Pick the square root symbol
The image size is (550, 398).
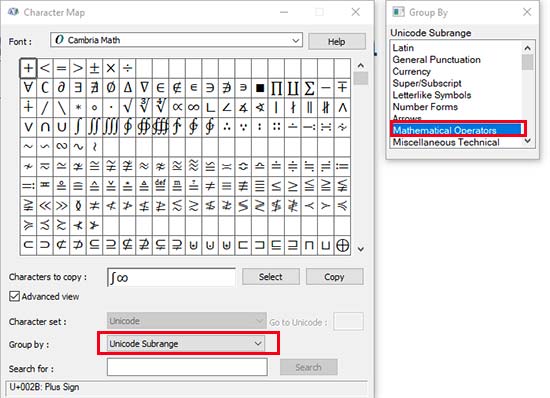(x=127, y=107)
